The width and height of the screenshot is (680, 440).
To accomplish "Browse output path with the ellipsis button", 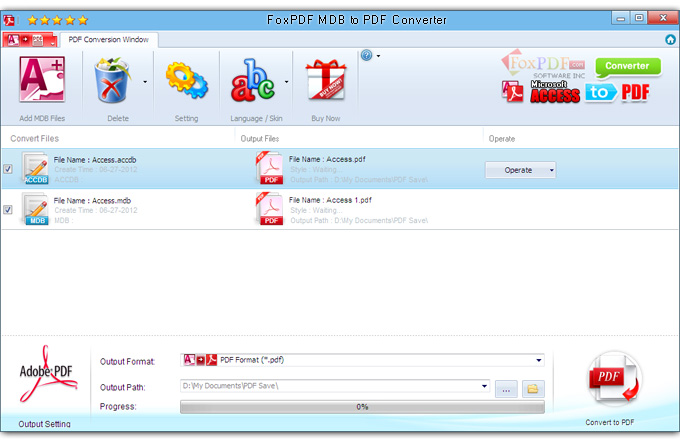I will click(506, 389).
